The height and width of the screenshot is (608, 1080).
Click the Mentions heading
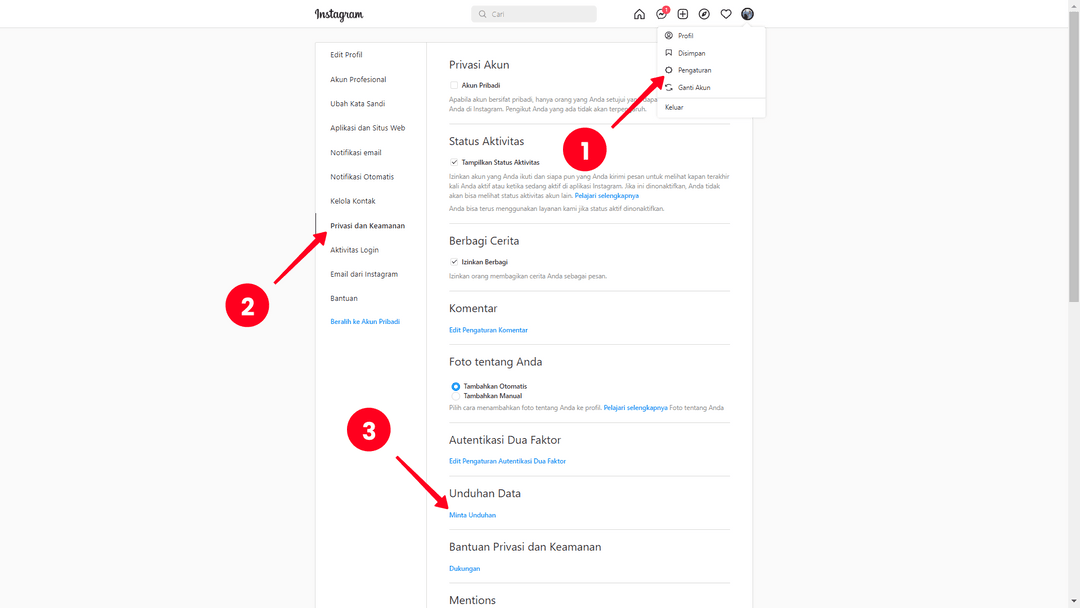click(472, 600)
